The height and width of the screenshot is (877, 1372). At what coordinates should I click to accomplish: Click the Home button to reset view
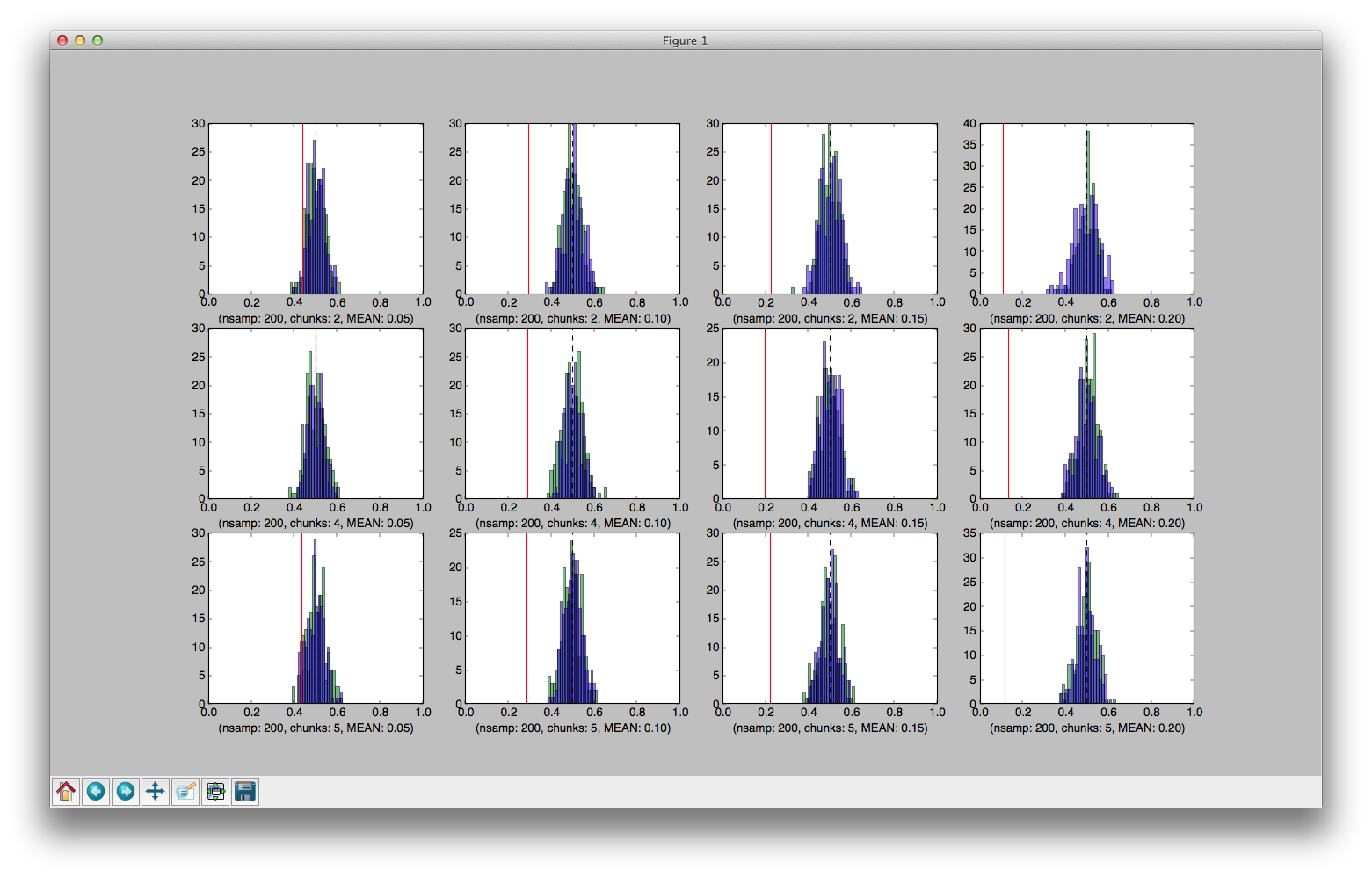tap(66, 792)
